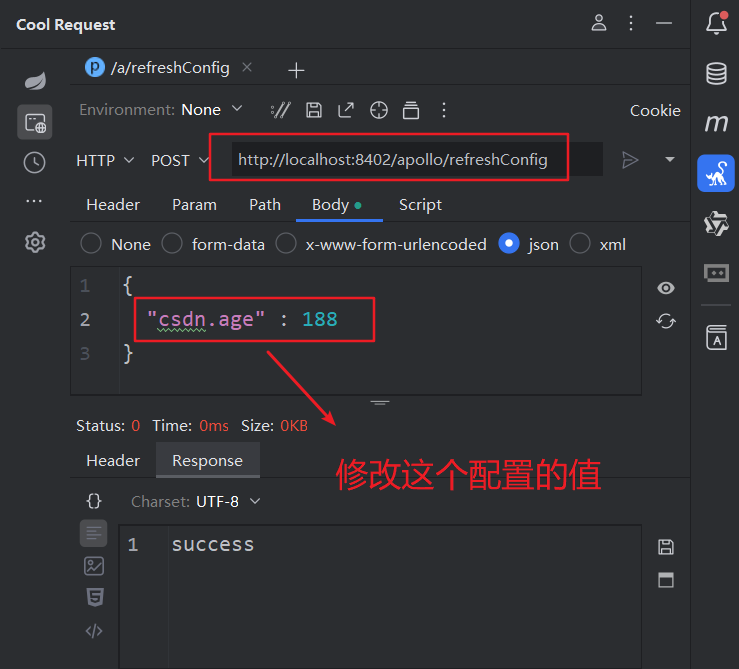Select the plain text lines response view
The width and height of the screenshot is (739, 669).
point(93,533)
